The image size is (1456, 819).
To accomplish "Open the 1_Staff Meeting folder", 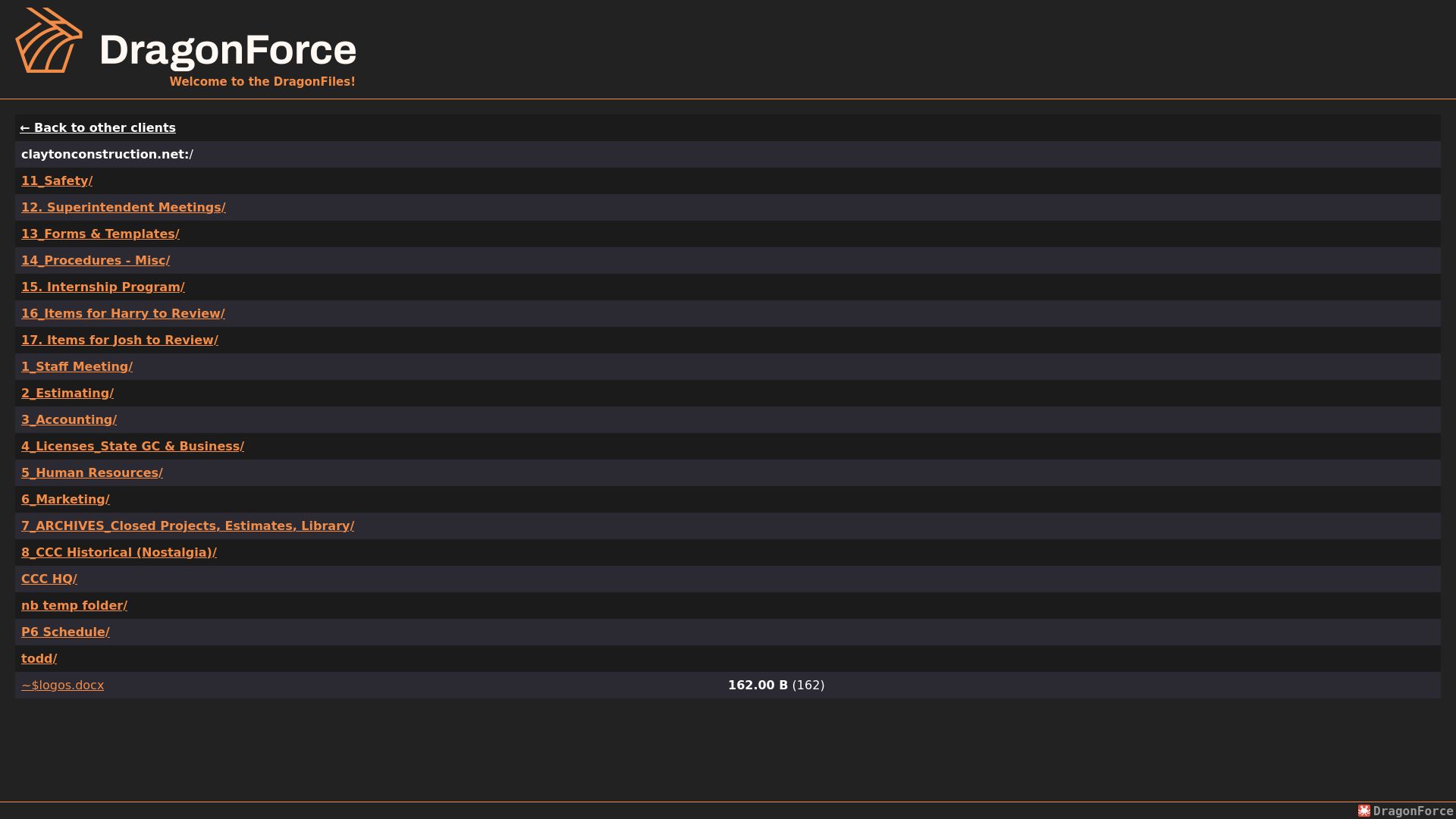I will pos(77,366).
